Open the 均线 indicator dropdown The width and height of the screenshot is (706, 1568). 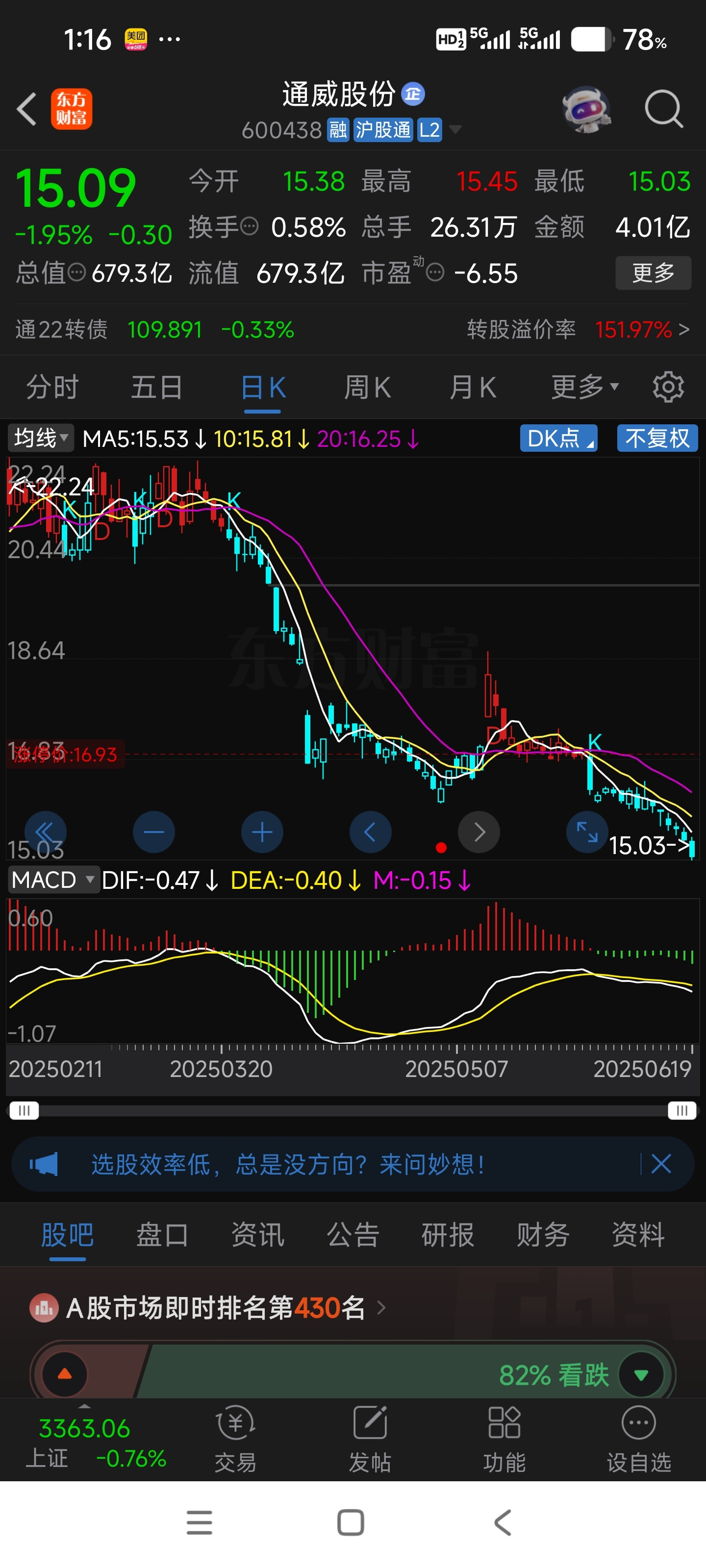(x=41, y=438)
